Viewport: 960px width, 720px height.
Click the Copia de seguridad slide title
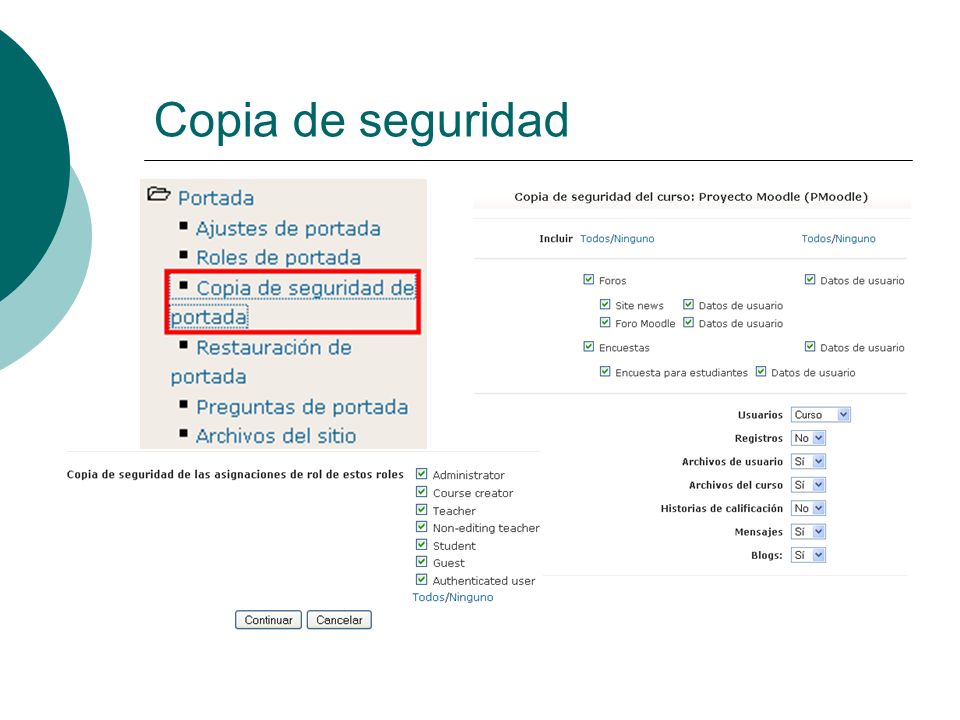(362, 121)
